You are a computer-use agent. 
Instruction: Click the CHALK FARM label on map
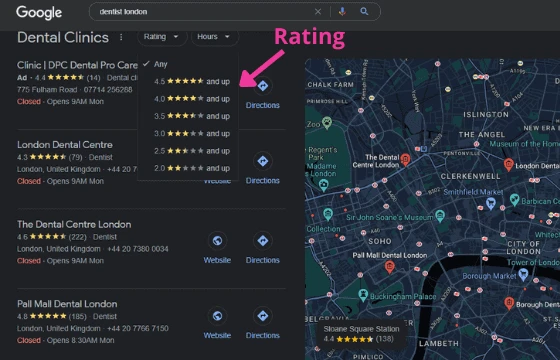point(330,85)
